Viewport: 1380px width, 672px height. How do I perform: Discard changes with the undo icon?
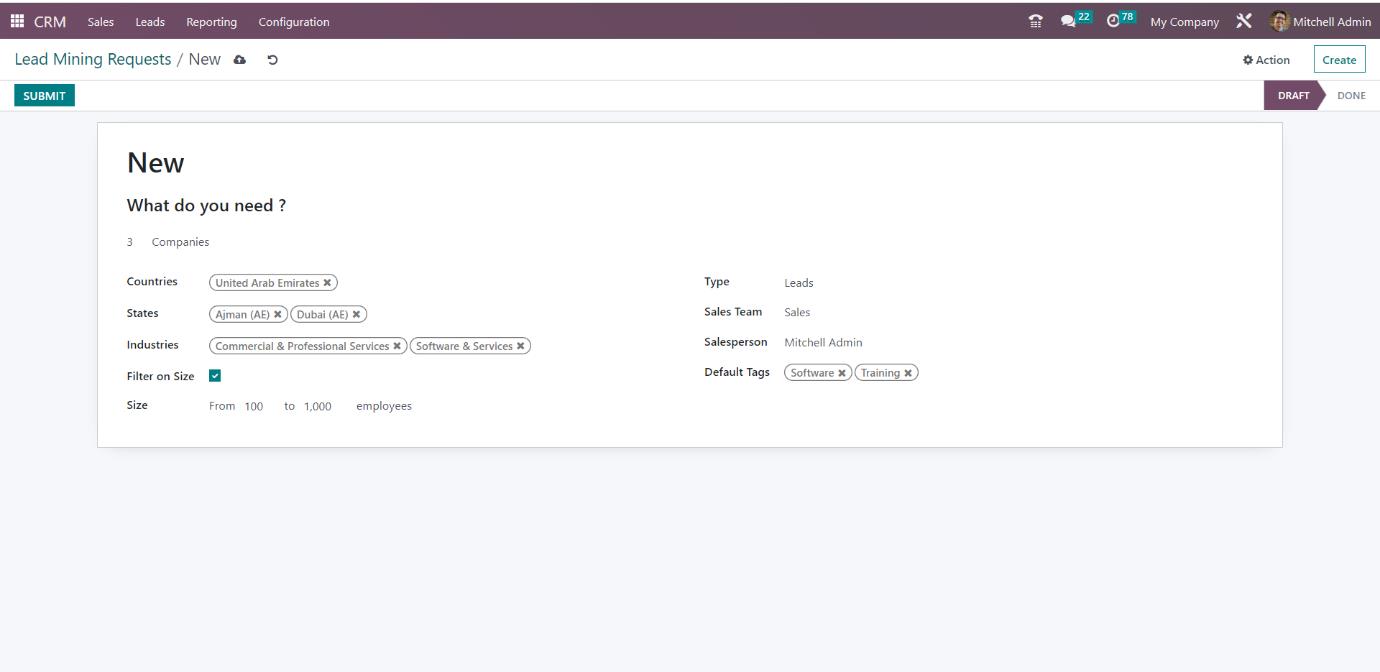click(x=272, y=60)
